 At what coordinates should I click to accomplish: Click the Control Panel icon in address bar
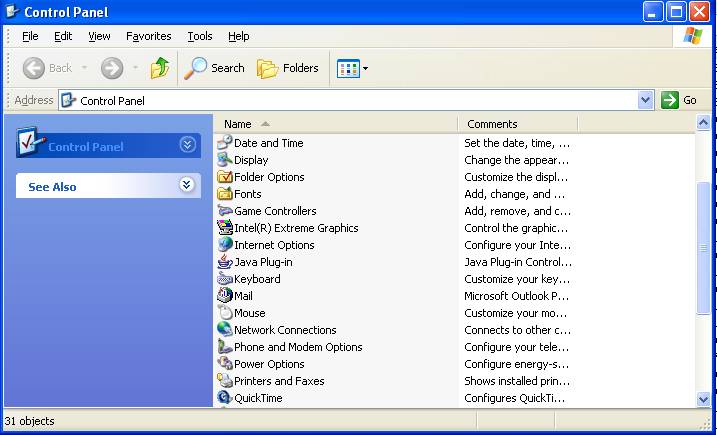click(69, 100)
